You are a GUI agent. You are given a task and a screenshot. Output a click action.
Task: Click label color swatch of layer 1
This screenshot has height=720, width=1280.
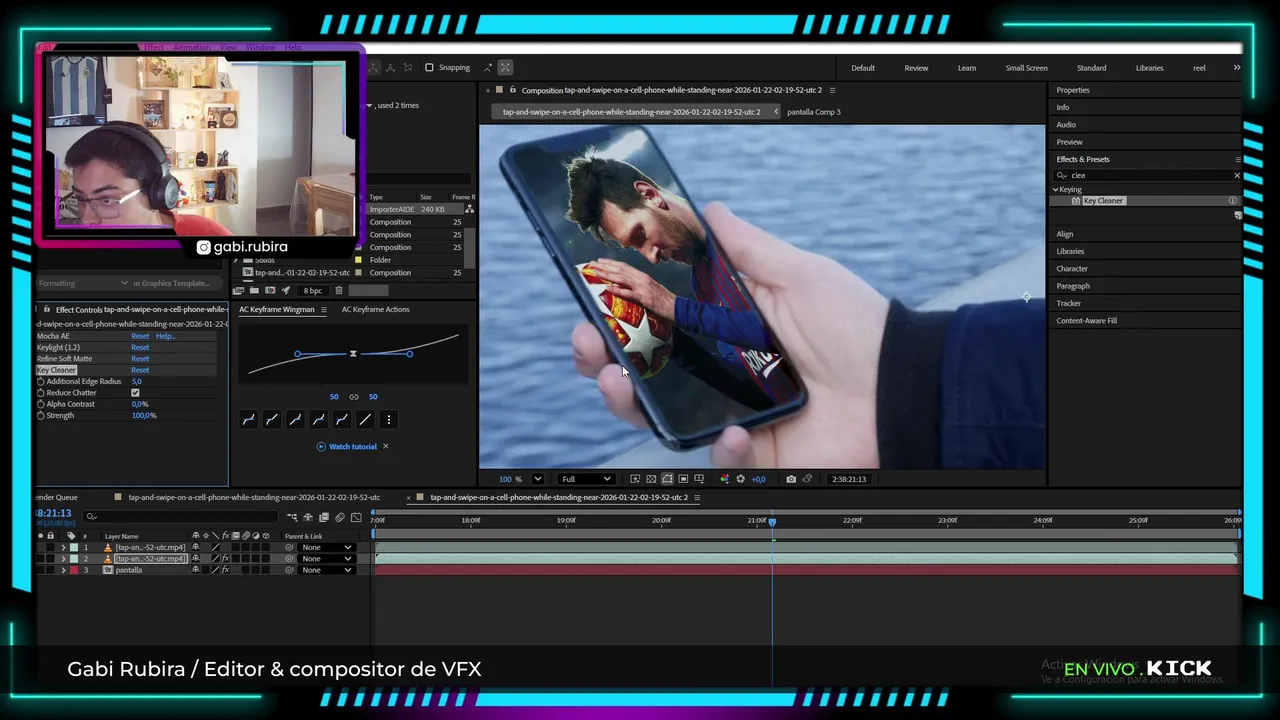pos(74,547)
